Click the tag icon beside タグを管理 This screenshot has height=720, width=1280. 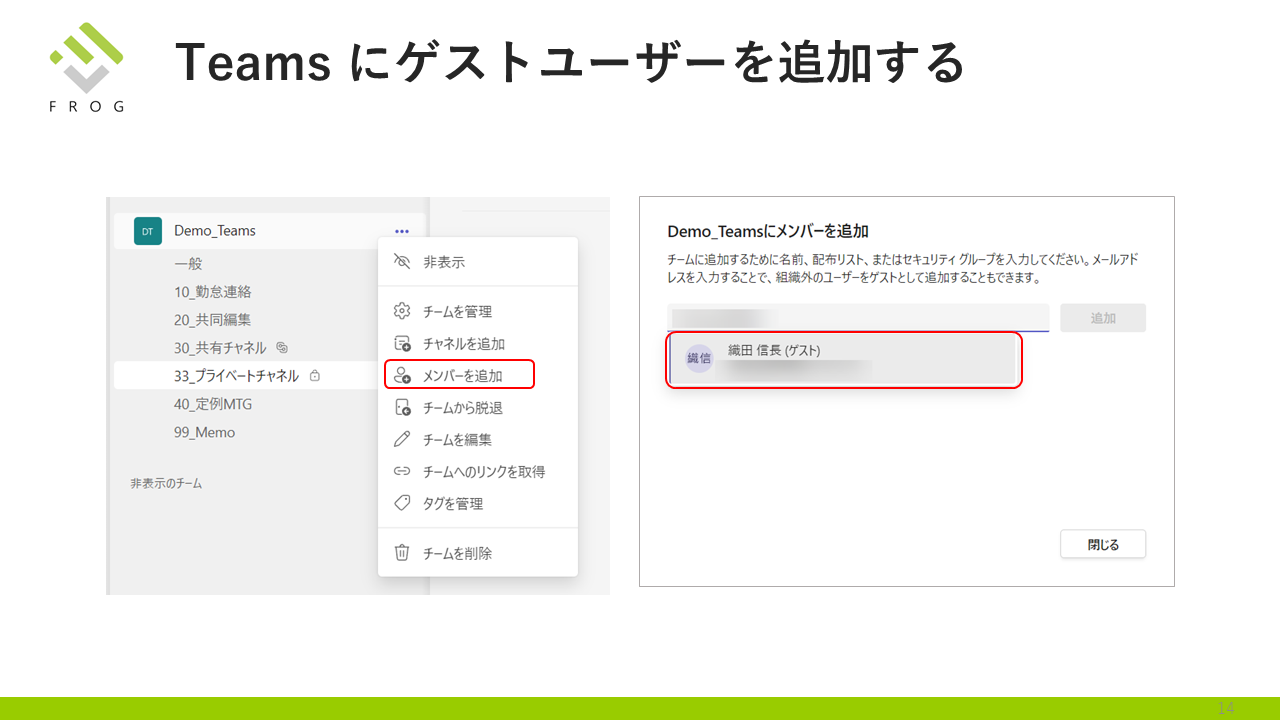click(x=402, y=503)
